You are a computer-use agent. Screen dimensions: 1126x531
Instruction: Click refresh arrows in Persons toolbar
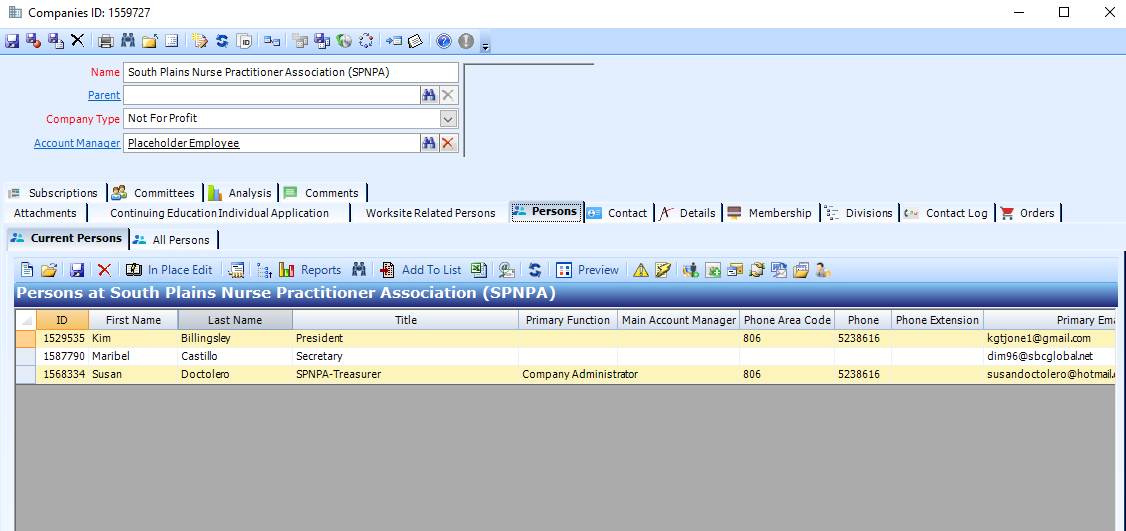click(534, 270)
